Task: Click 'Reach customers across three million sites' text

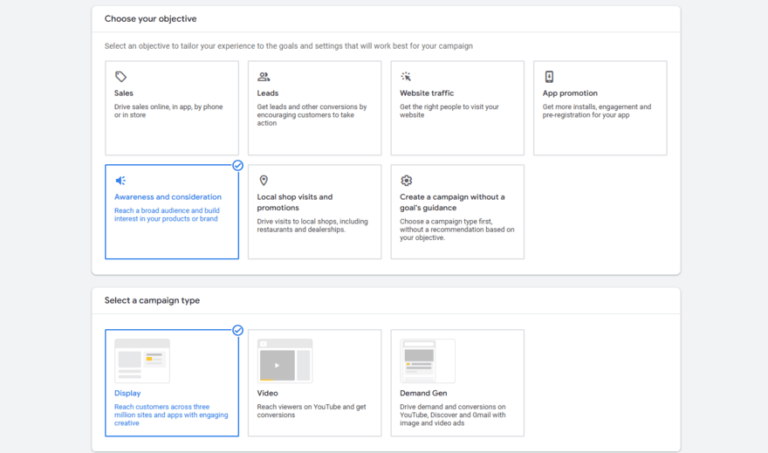Action: click(x=171, y=415)
